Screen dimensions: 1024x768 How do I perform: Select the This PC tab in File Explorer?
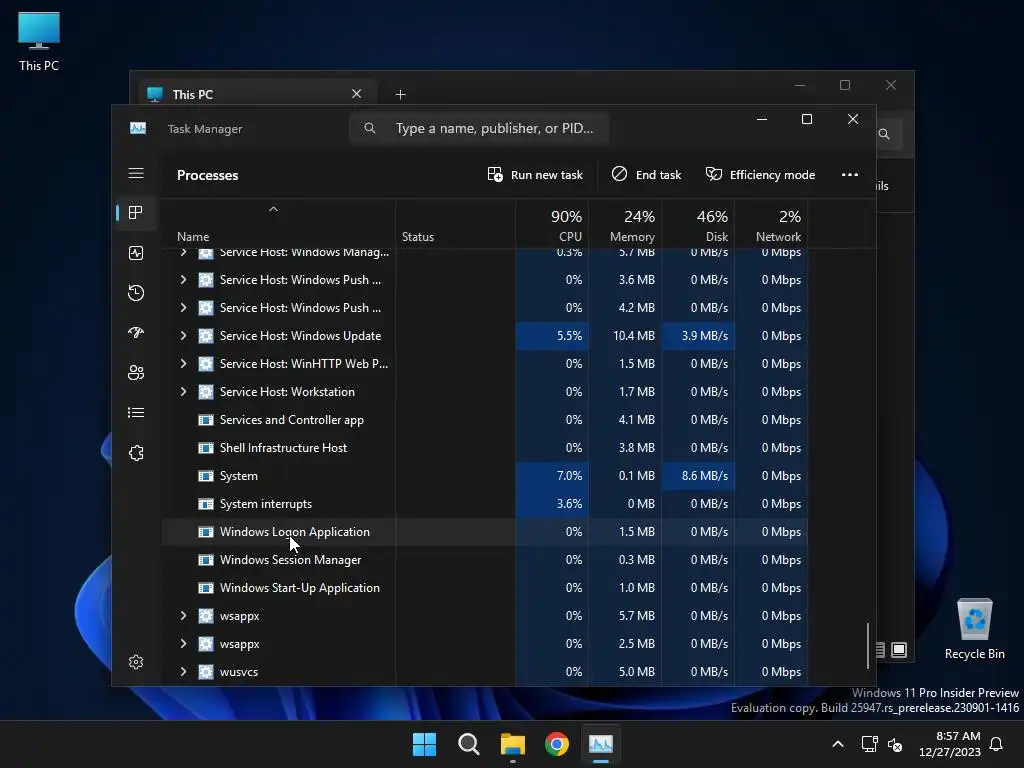point(255,94)
